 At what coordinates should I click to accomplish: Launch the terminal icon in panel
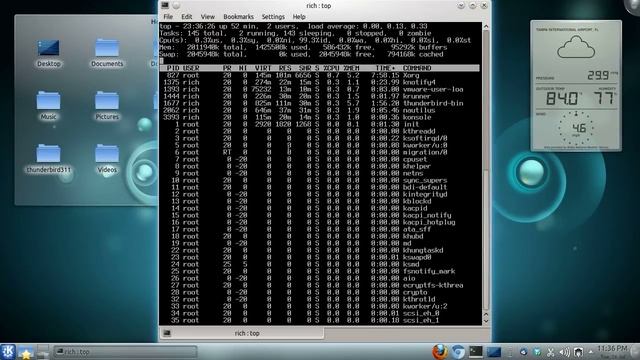tap(476, 352)
